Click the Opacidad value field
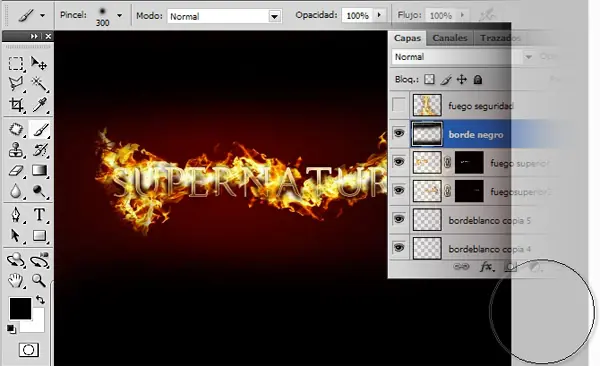The image size is (600, 366). click(x=357, y=15)
